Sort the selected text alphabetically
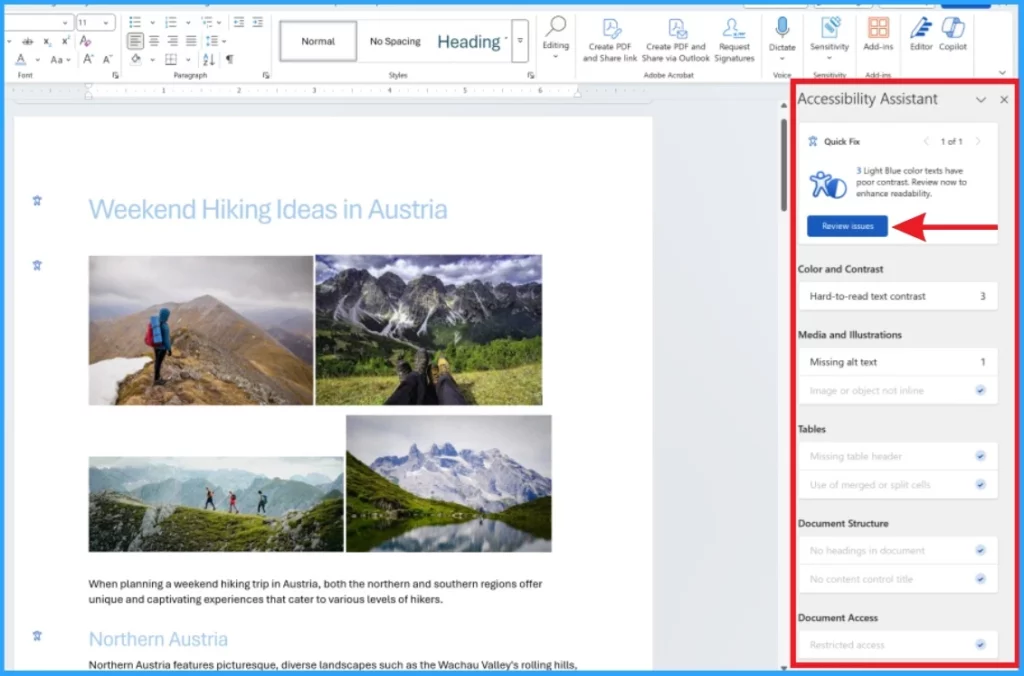The height and width of the screenshot is (676, 1024). tap(209, 59)
